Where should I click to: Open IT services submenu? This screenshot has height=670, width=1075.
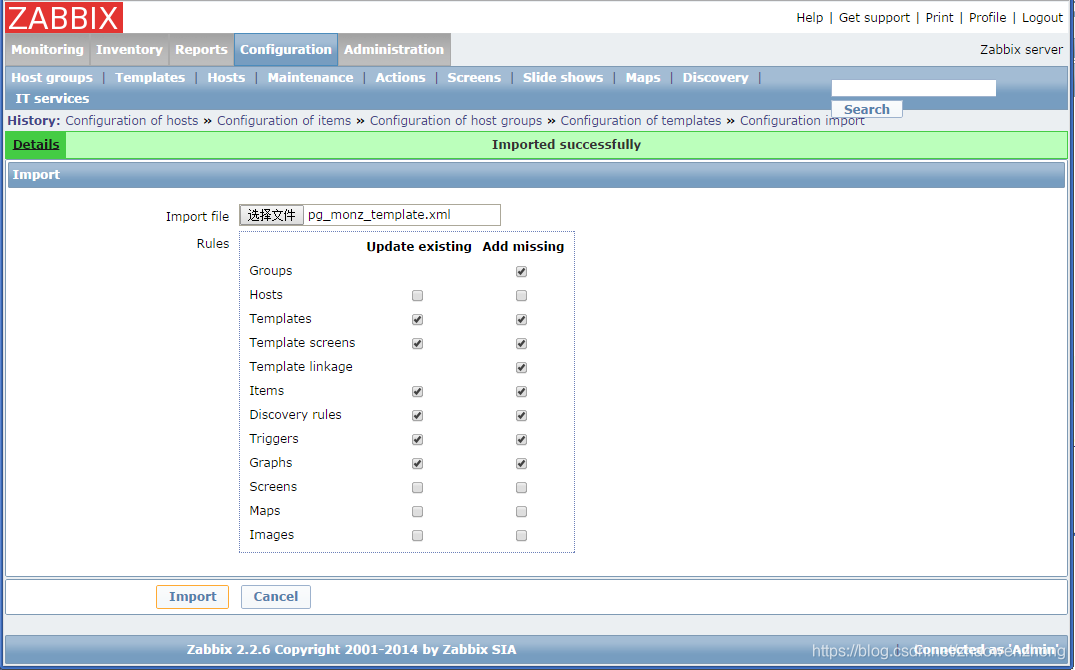[x=52, y=98]
